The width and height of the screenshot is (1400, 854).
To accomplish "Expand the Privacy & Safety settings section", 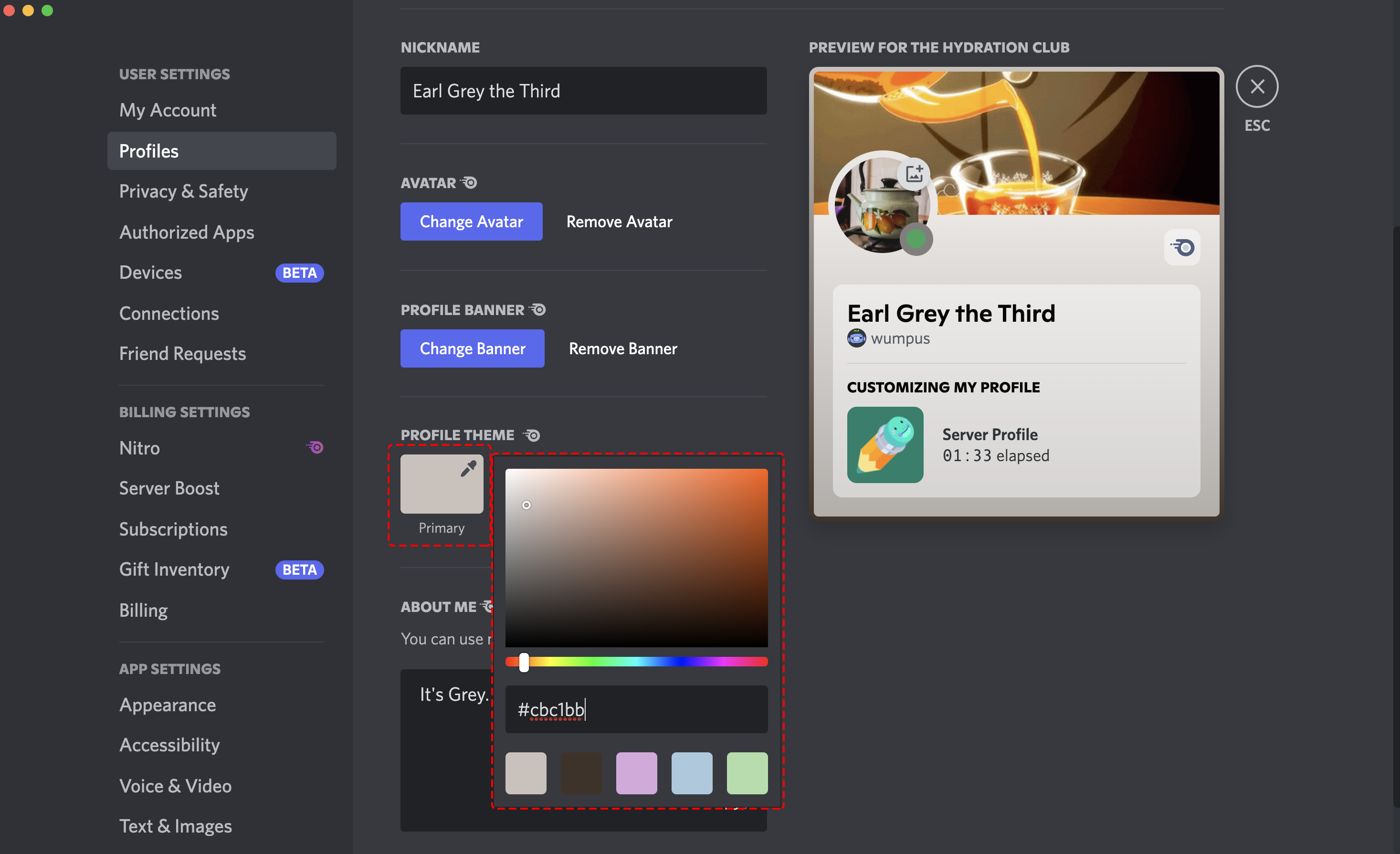I will click(184, 190).
